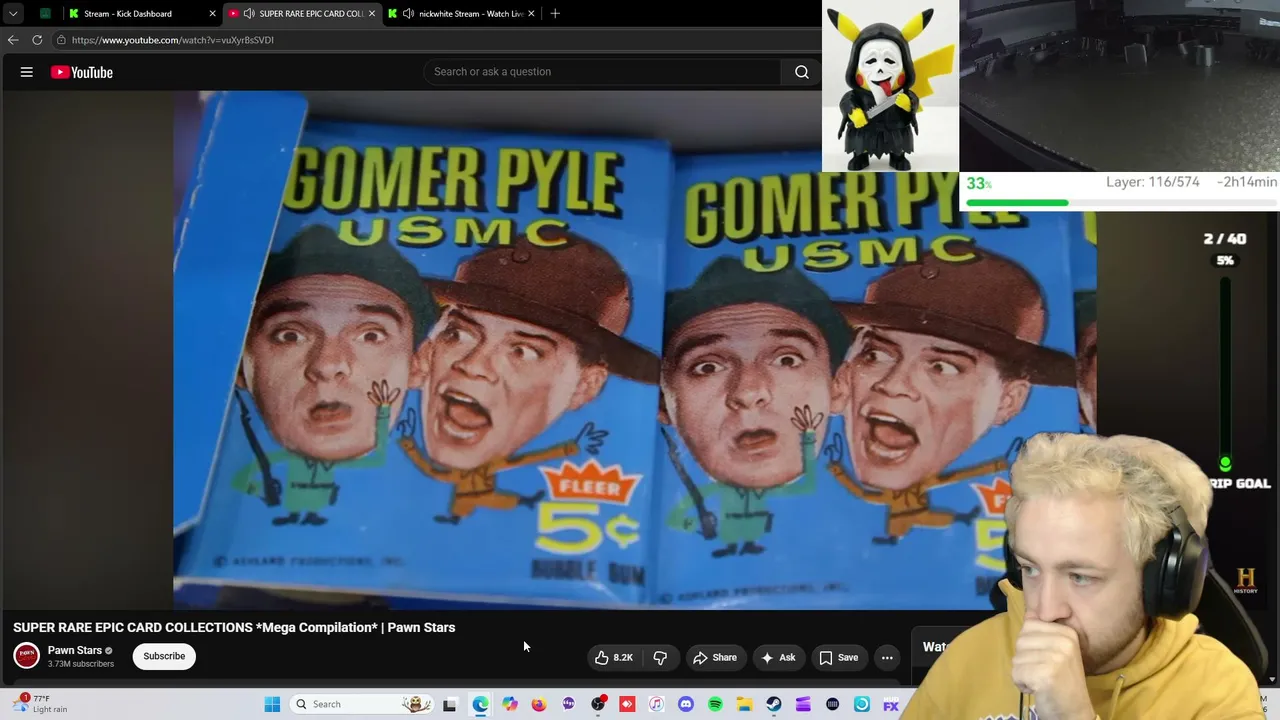Open the more actions ellipsis menu
This screenshot has height=720, width=1280.
click(x=887, y=657)
